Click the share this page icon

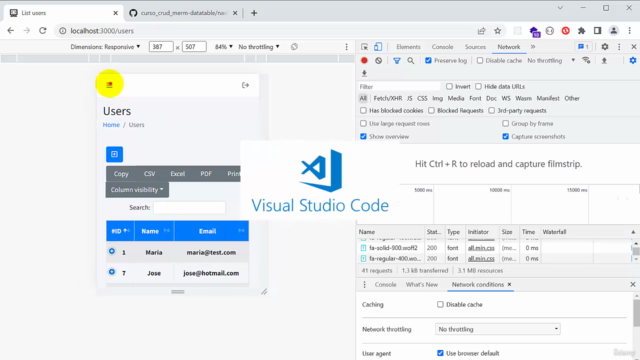click(x=482, y=31)
